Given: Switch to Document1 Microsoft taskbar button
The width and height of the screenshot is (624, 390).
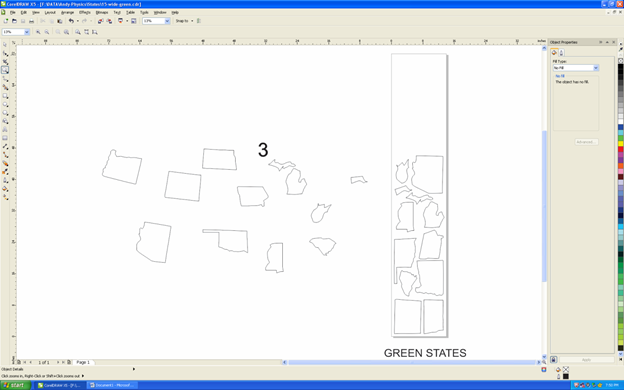Looking at the screenshot, I should [112, 385].
